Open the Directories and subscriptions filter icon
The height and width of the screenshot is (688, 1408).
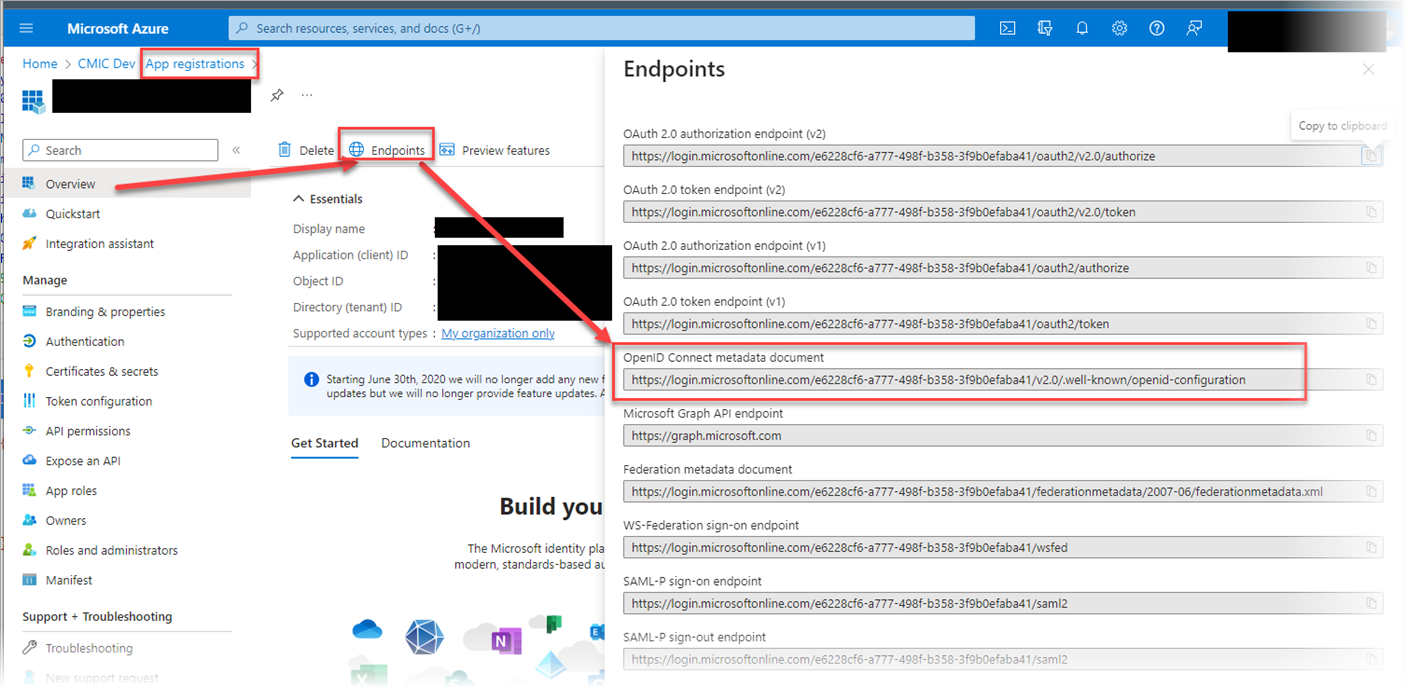[1045, 28]
